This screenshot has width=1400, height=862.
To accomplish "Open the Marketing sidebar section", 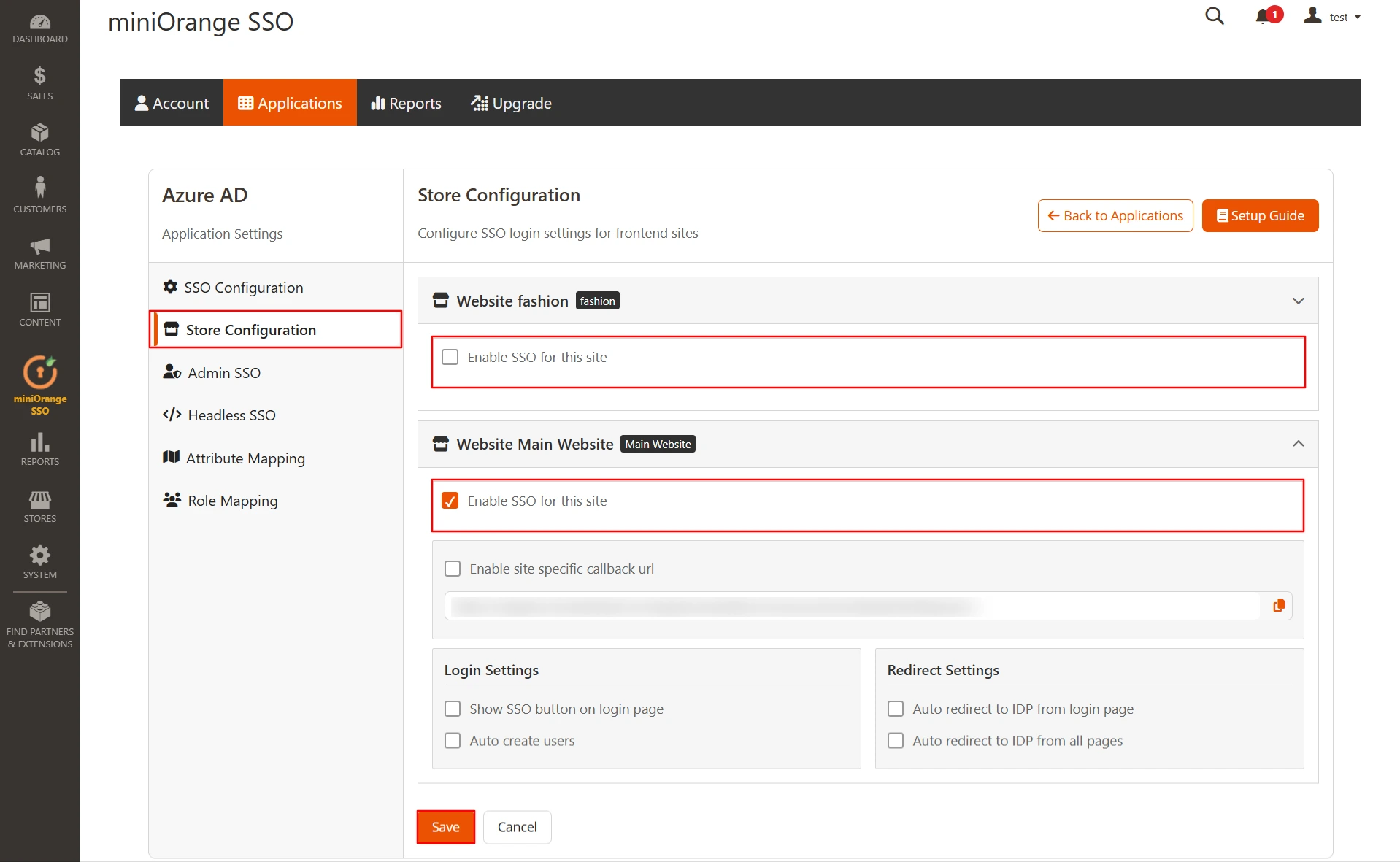I will (x=39, y=250).
